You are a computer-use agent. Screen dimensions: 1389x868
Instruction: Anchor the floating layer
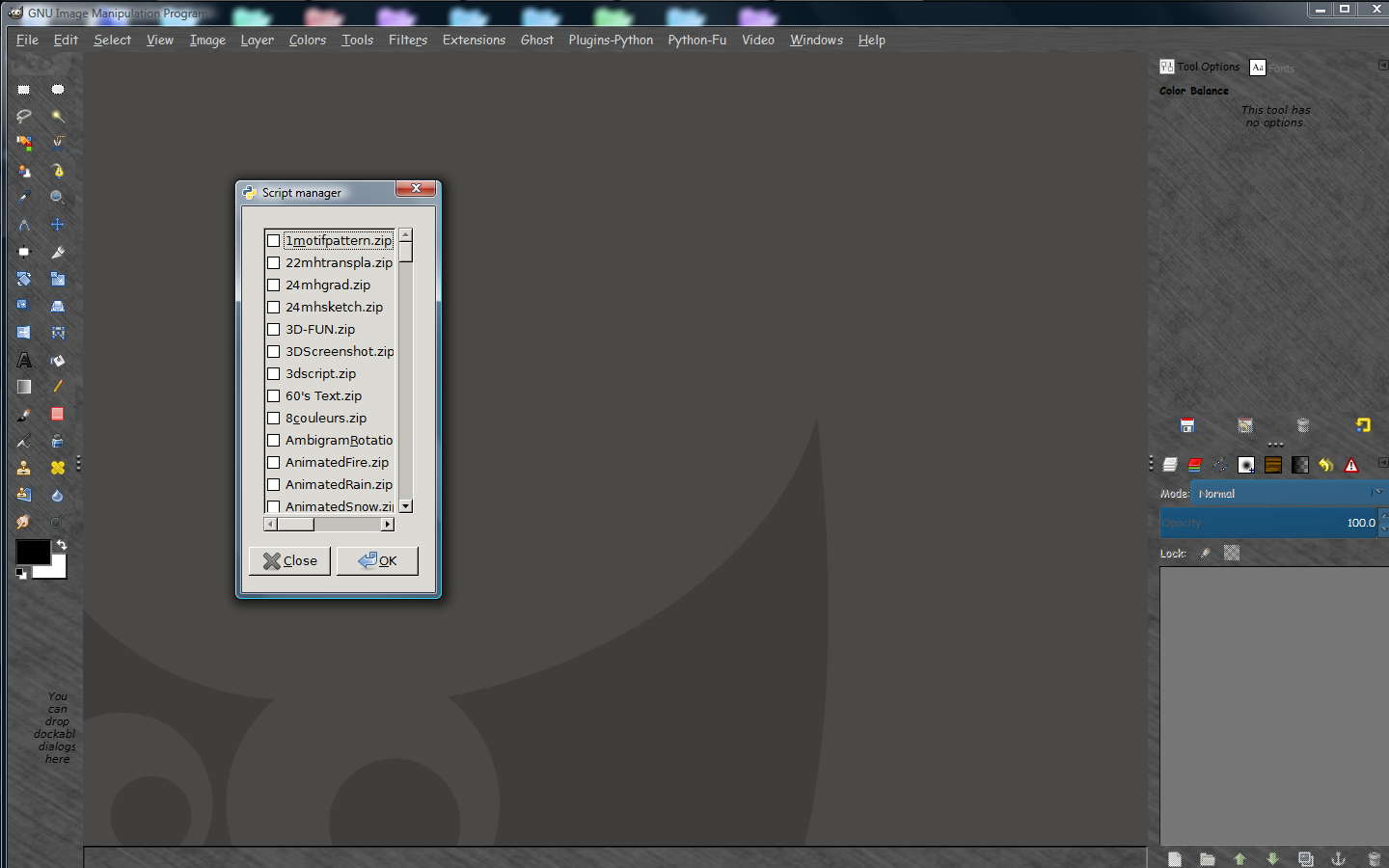1338,858
